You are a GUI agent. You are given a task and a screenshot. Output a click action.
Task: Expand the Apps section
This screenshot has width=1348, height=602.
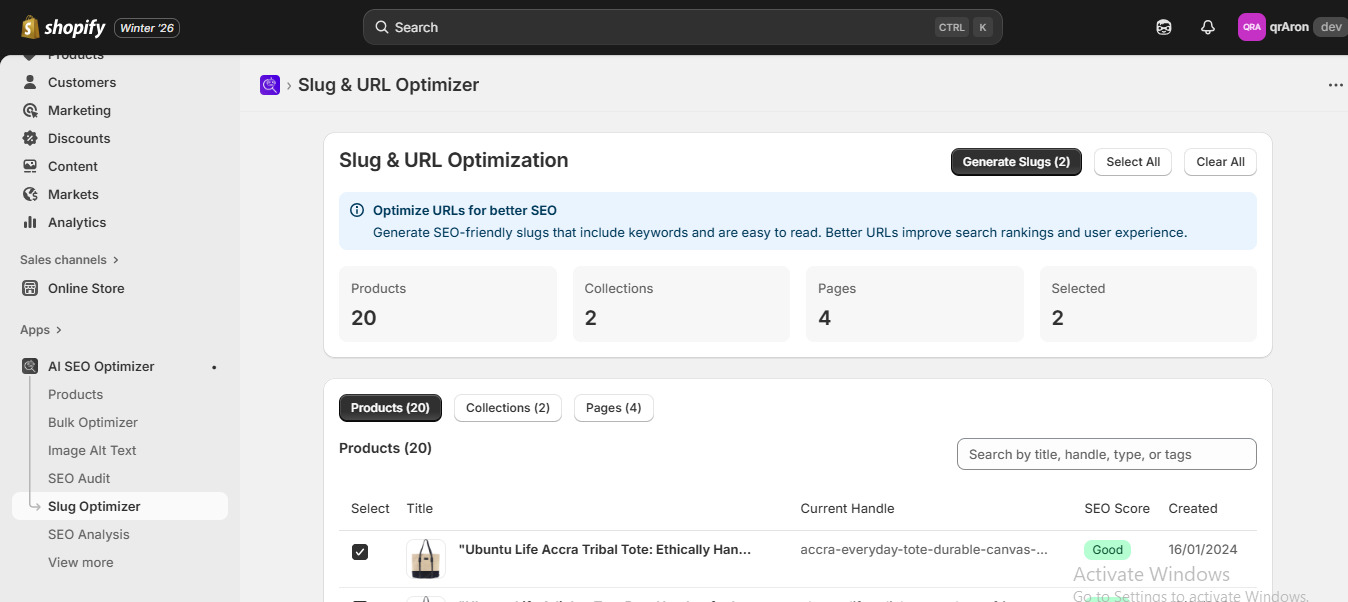(41, 329)
